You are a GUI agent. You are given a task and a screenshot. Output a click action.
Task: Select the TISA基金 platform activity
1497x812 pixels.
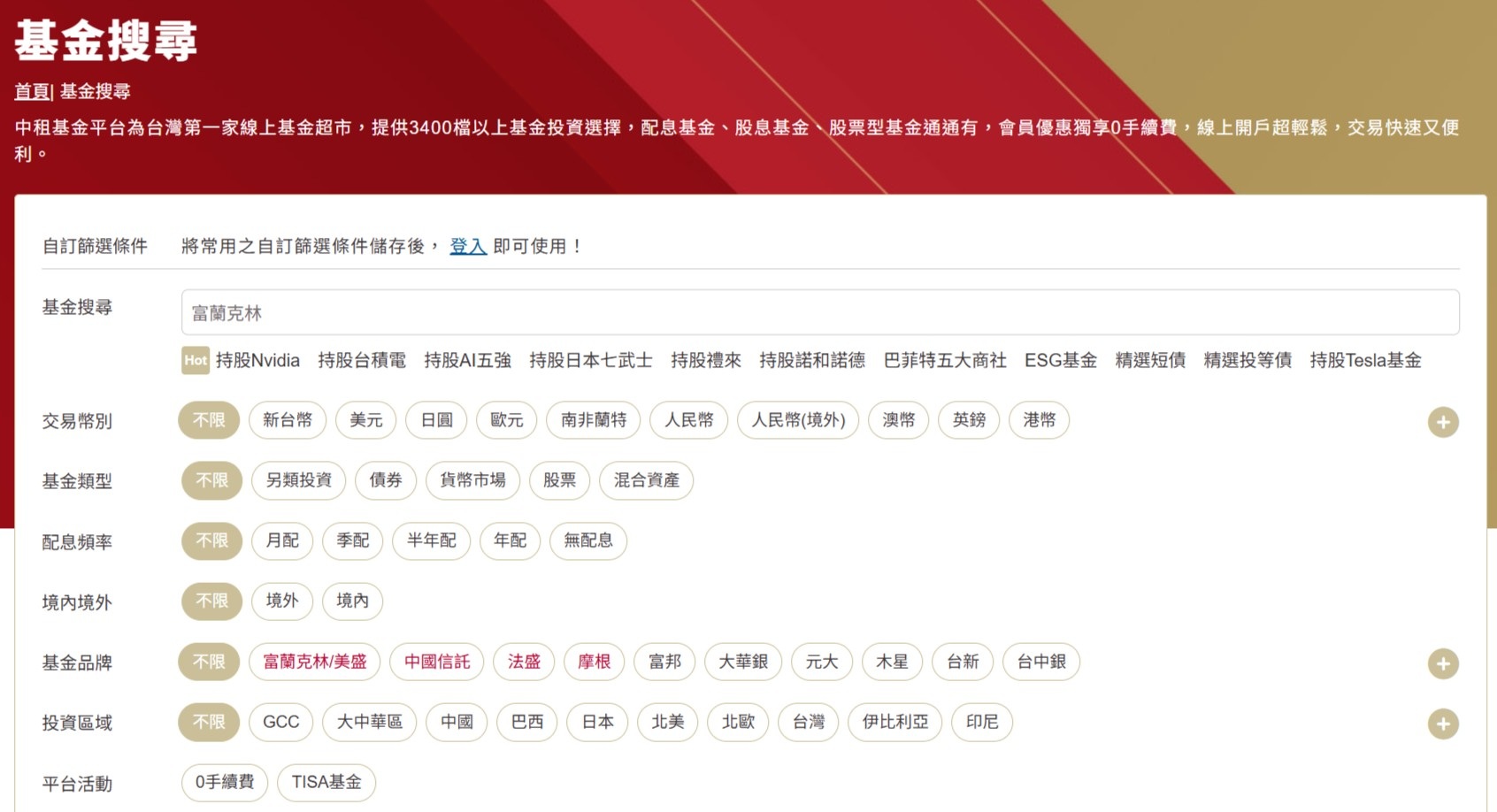click(326, 783)
